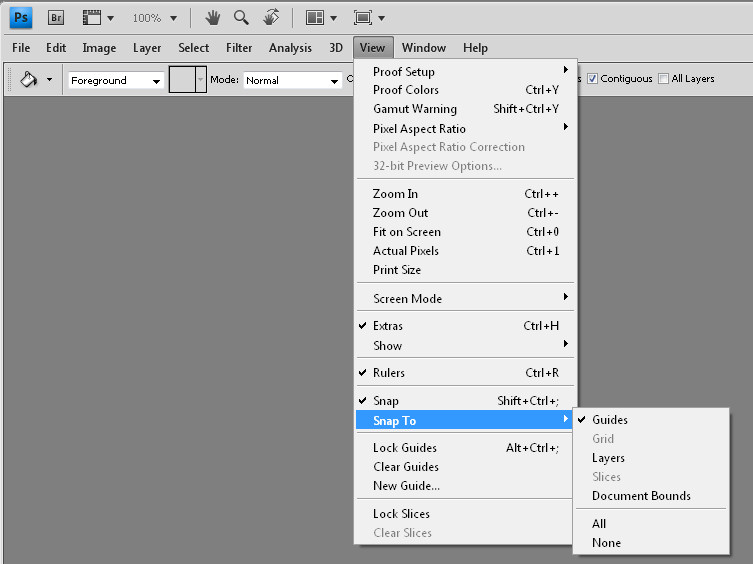Click the Paint Bucket tool preset icon
This screenshot has height=564, width=753.
[28, 79]
